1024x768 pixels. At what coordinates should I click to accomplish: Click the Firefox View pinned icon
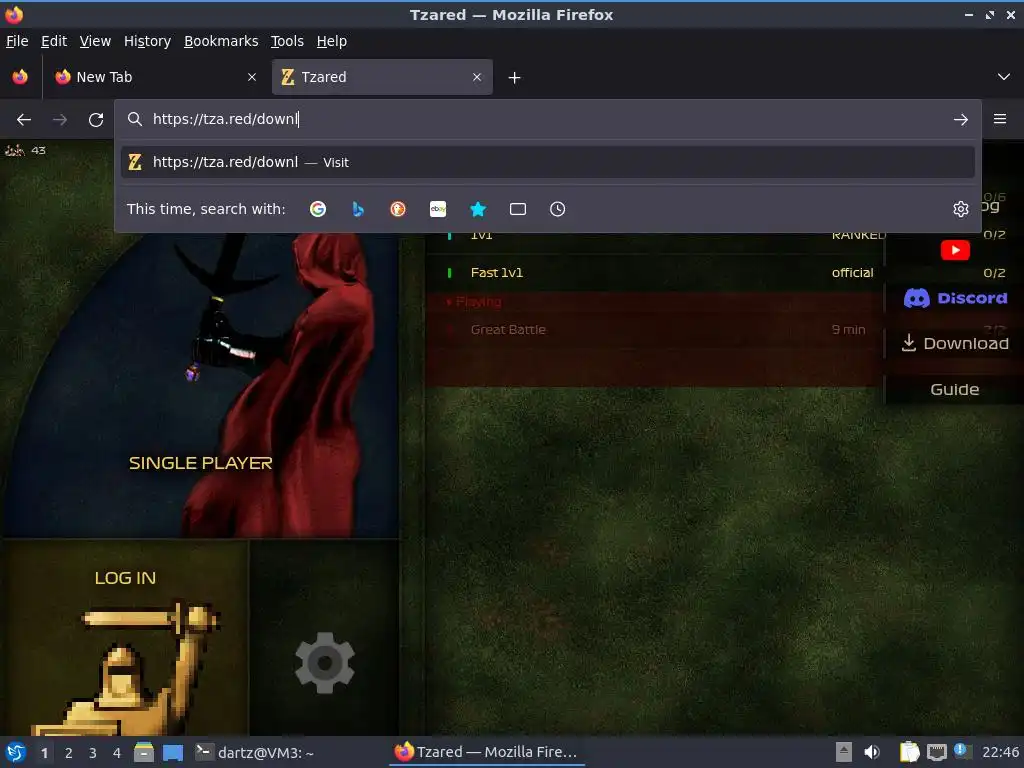20,77
